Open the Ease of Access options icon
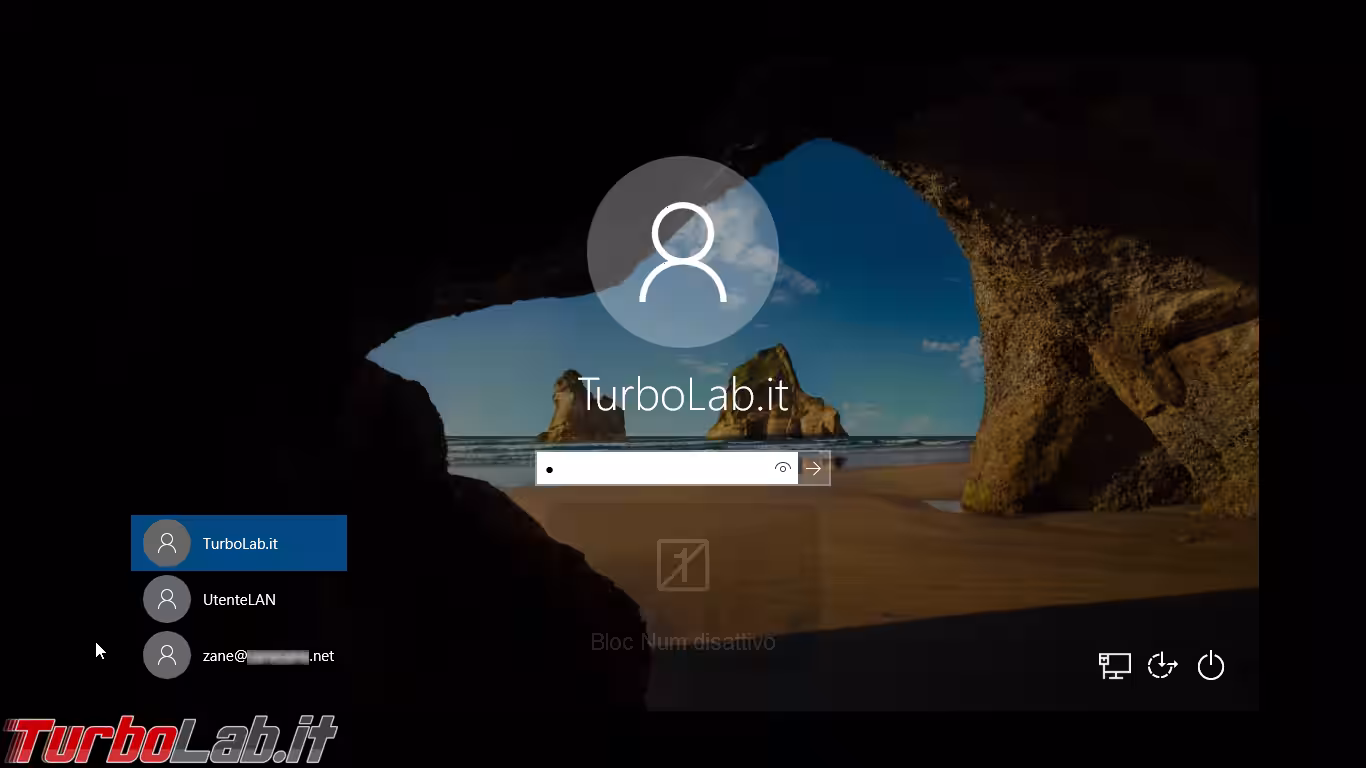The width and height of the screenshot is (1366, 768). coord(1162,666)
